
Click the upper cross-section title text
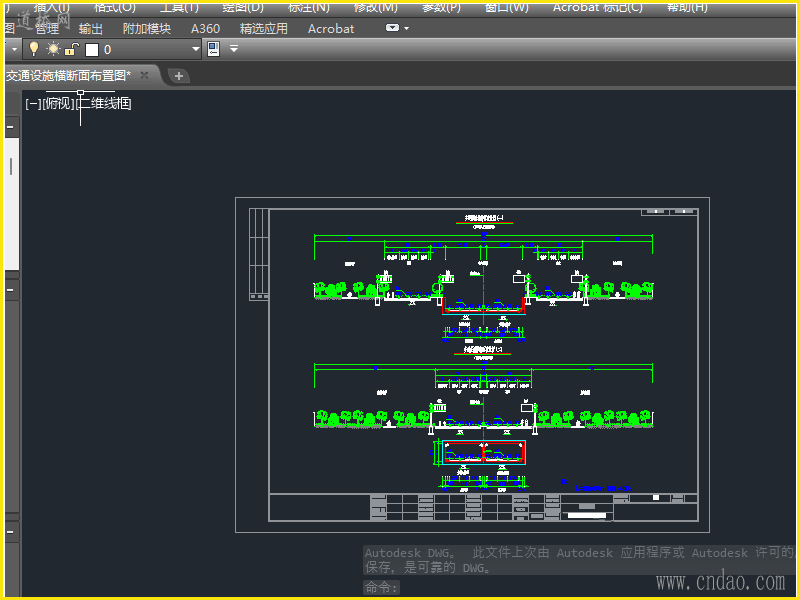pyautogui.click(x=484, y=218)
